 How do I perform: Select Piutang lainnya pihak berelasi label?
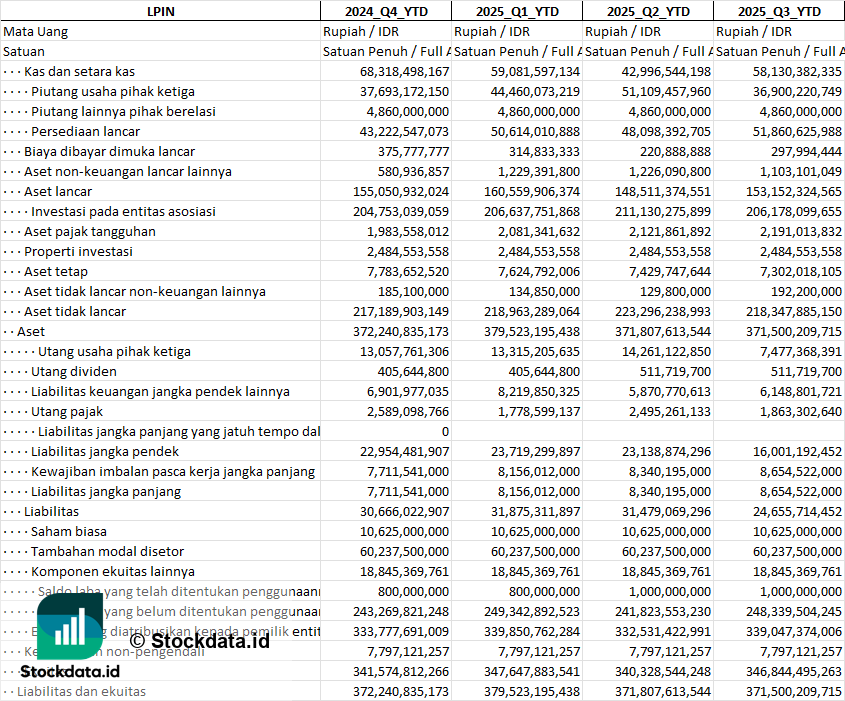pyautogui.click(x=123, y=112)
